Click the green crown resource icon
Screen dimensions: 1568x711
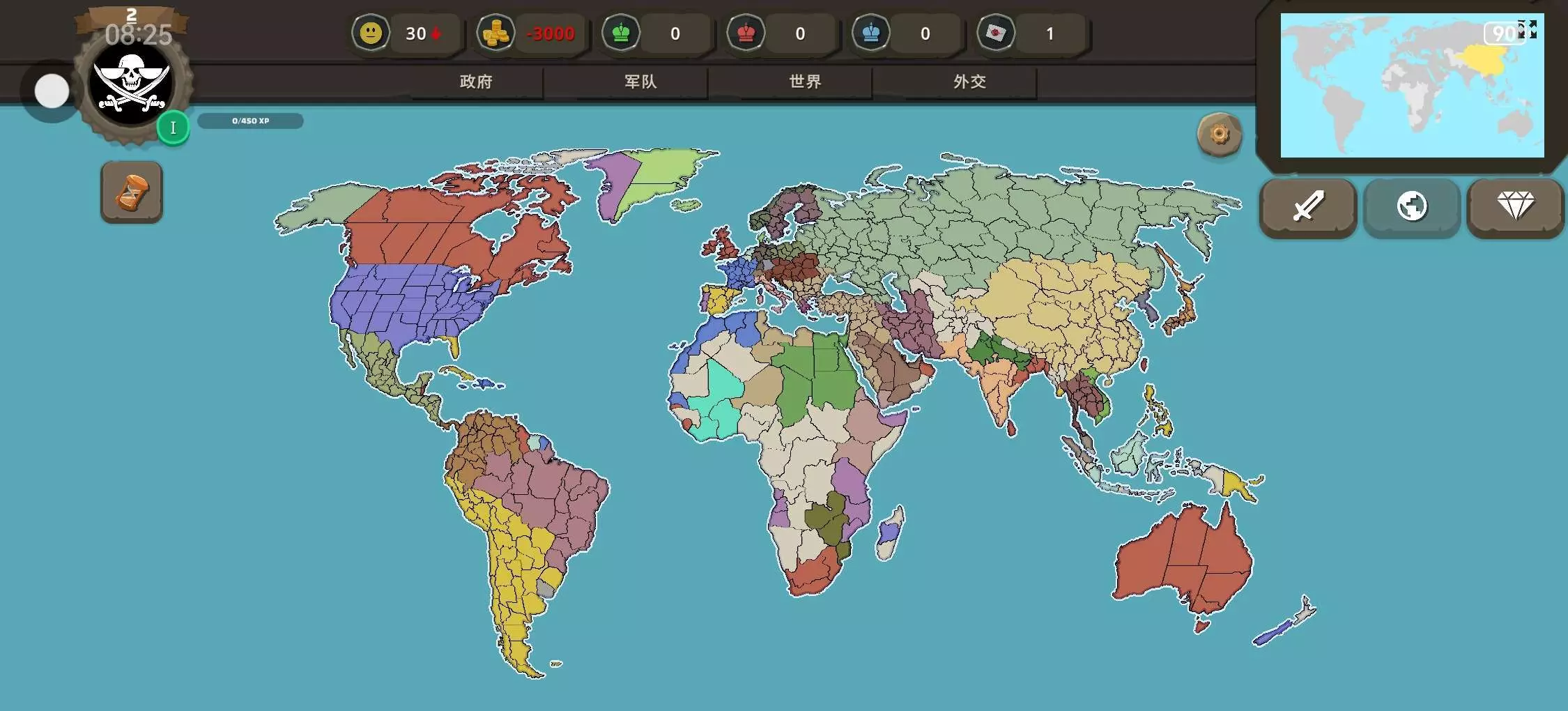620,33
